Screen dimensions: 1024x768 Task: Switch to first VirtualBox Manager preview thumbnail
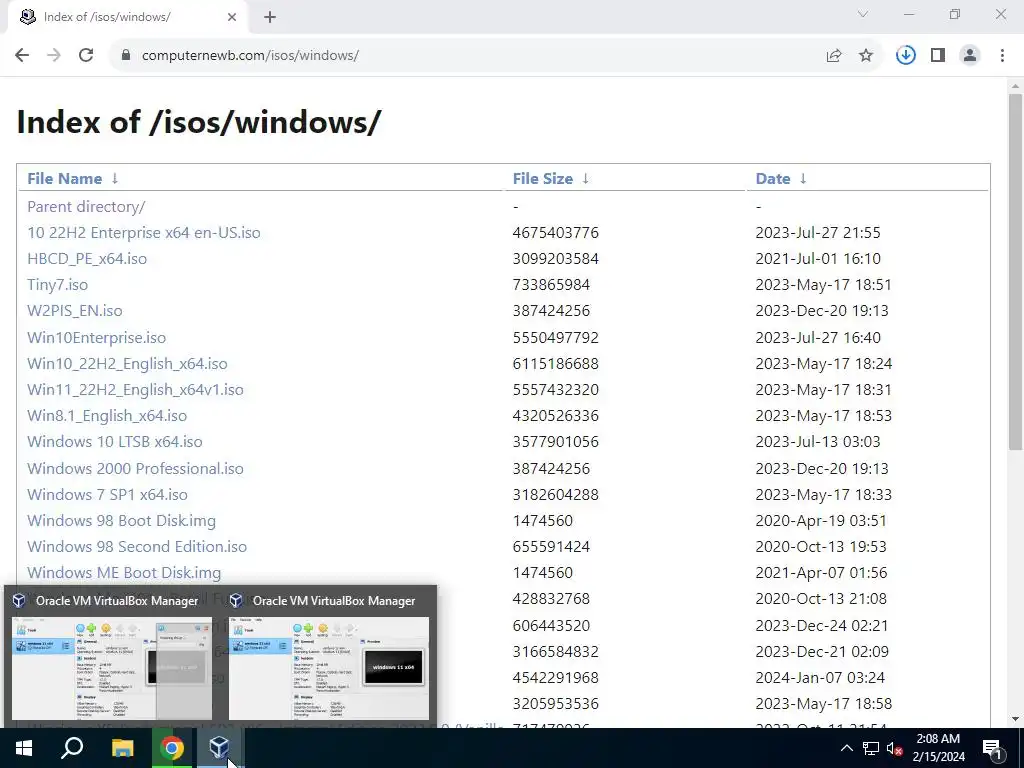tap(112, 668)
